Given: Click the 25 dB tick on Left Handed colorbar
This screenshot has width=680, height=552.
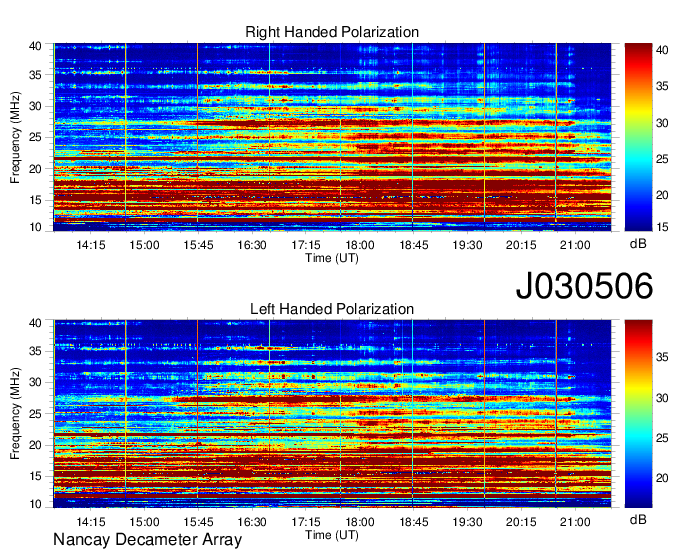Looking at the screenshot, I should [662, 438].
